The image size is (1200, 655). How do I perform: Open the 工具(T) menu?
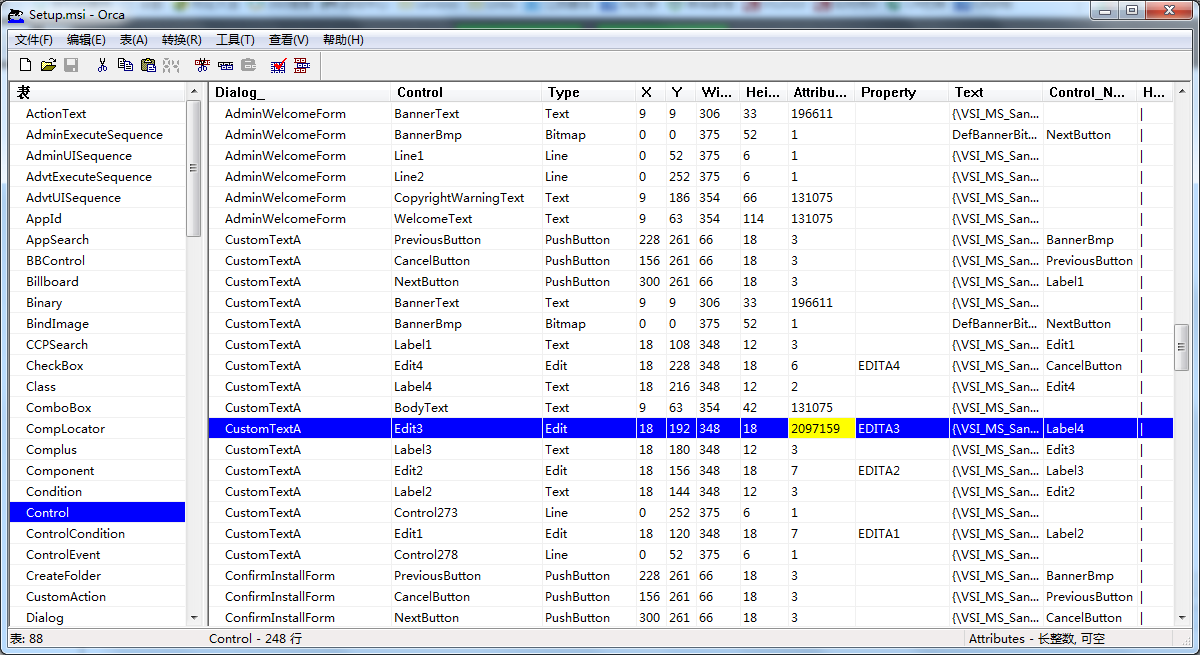pyautogui.click(x=235, y=40)
